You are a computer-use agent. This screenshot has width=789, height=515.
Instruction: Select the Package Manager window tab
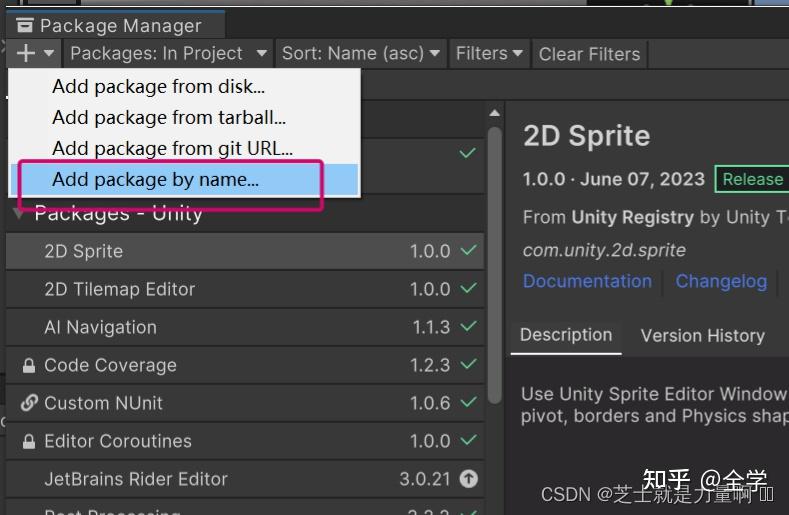click(116, 25)
